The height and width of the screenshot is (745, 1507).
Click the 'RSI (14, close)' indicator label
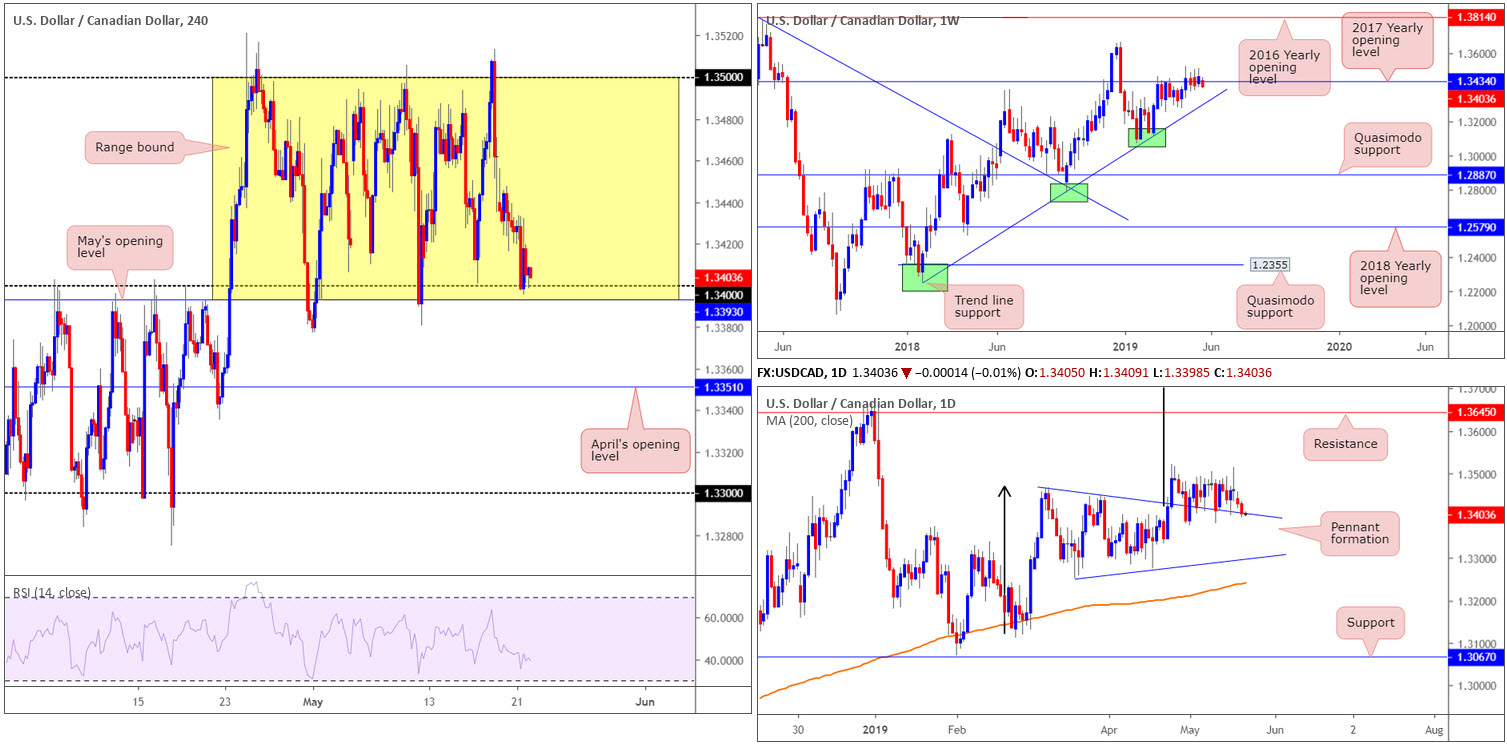click(x=52, y=592)
